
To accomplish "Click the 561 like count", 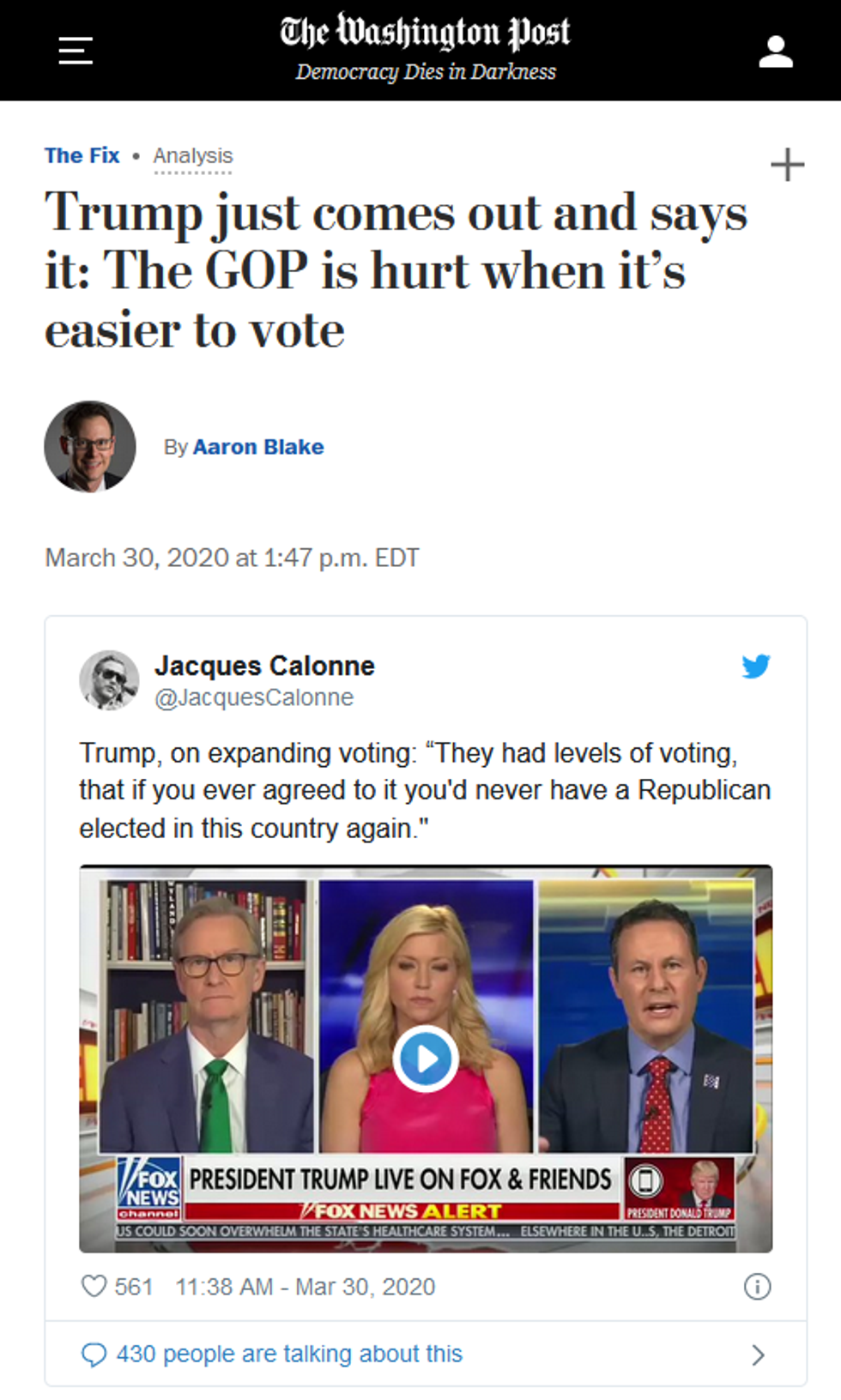I will tap(134, 1287).
